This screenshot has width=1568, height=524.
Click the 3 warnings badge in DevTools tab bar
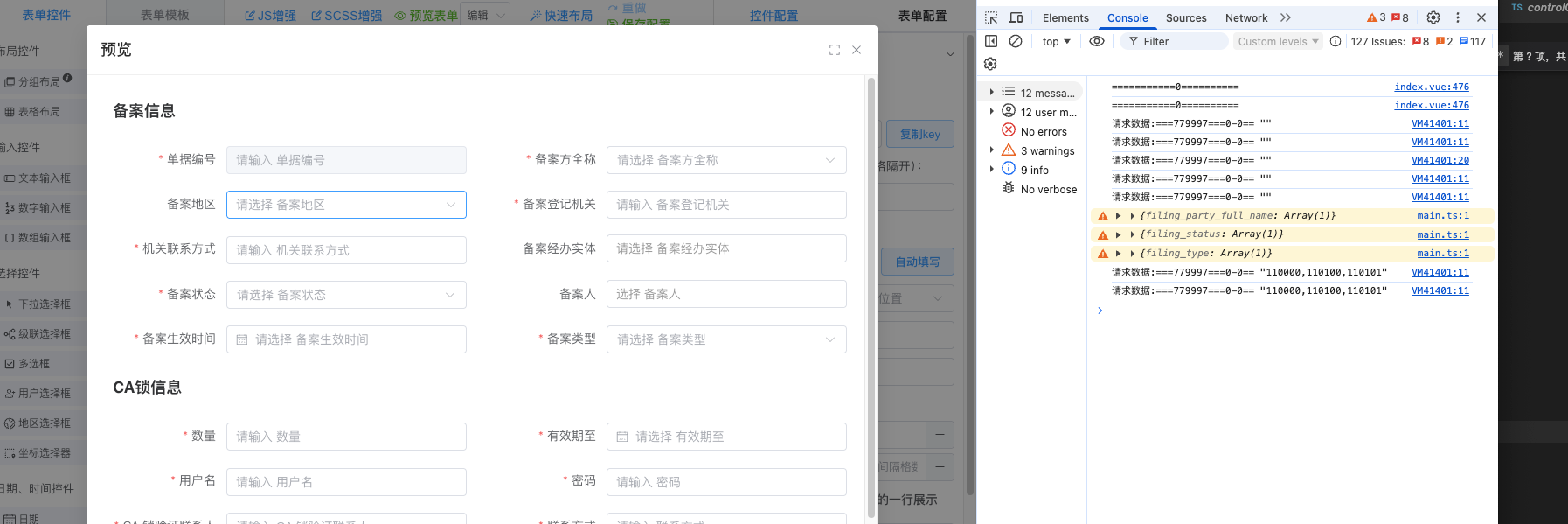(x=1377, y=17)
